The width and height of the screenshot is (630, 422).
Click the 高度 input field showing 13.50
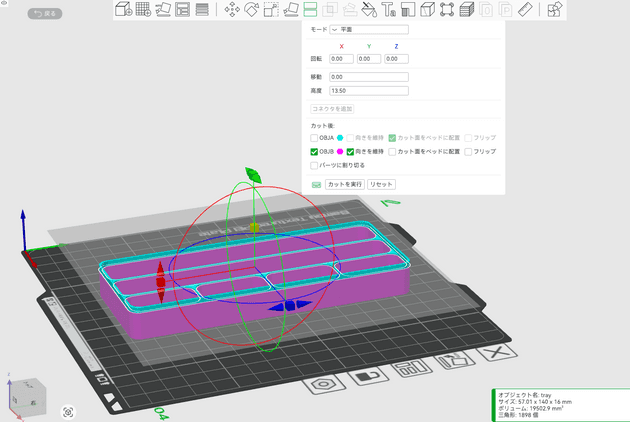(x=368, y=91)
